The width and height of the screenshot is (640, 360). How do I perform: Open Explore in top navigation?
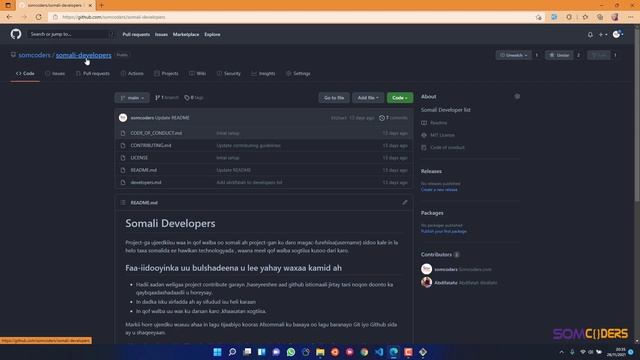click(212, 35)
